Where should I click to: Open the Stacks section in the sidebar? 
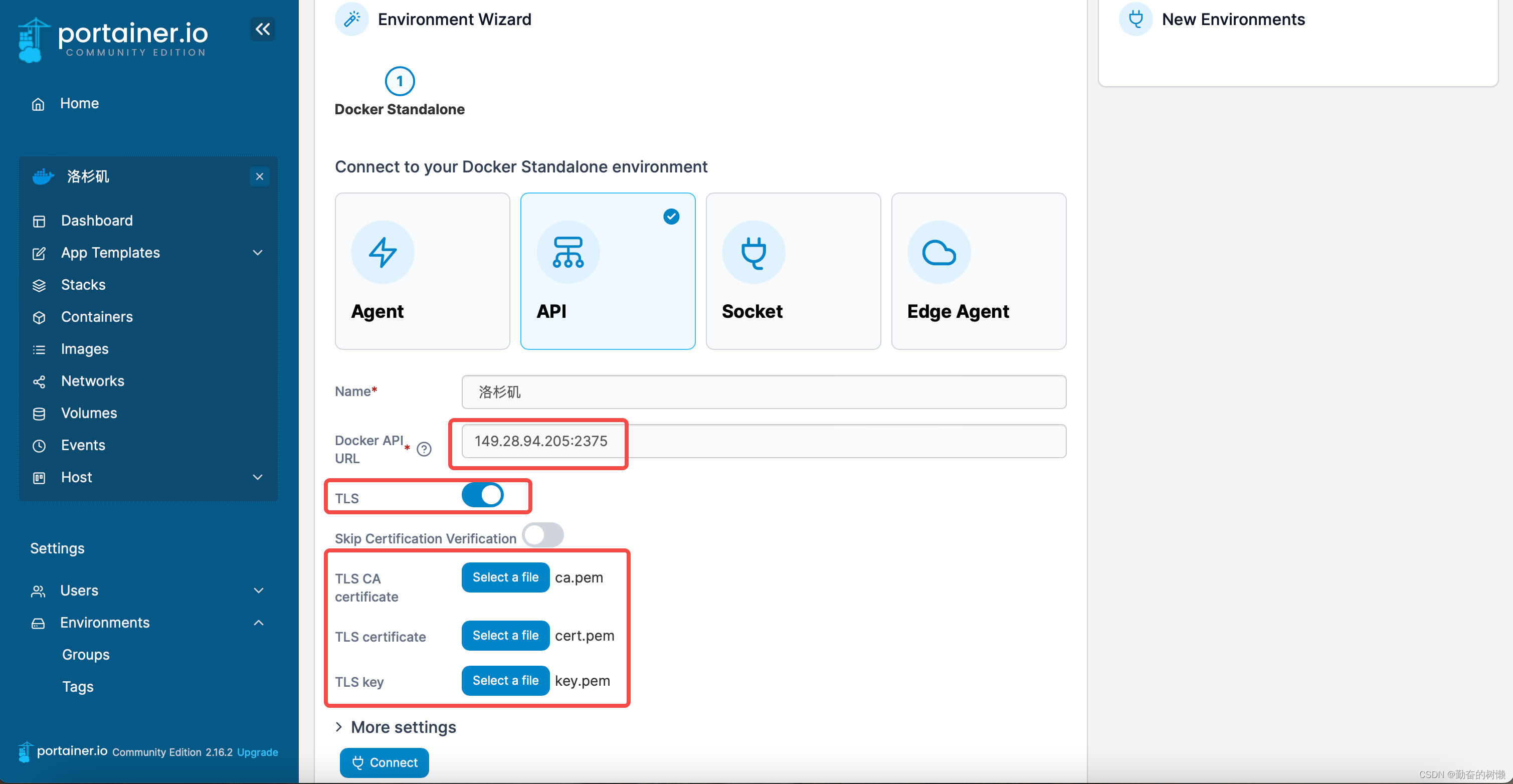(x=82, y=285)
